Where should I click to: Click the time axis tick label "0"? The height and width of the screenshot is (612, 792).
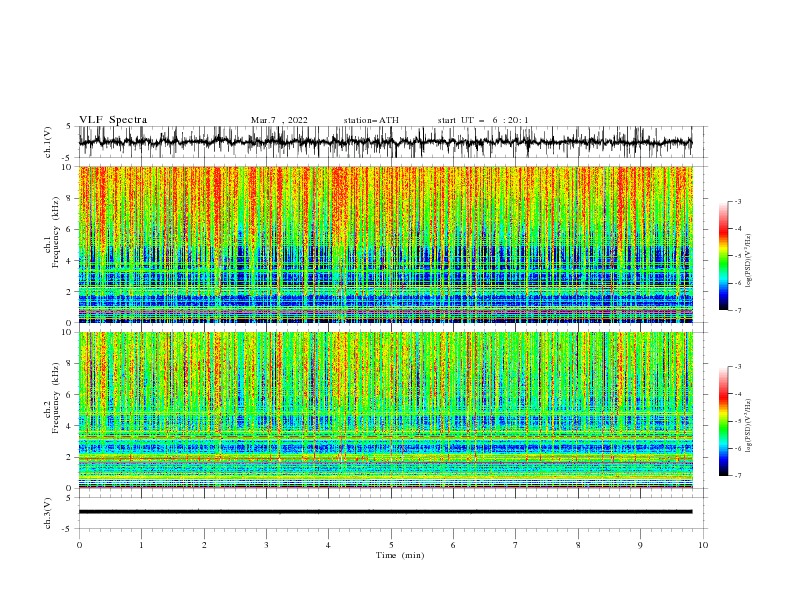79,545
